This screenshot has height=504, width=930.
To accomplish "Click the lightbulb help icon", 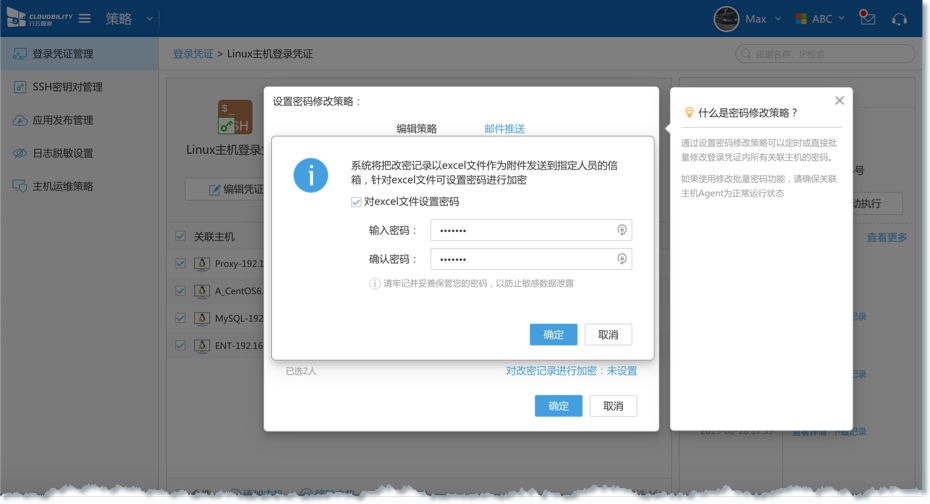I will (689, 112).
